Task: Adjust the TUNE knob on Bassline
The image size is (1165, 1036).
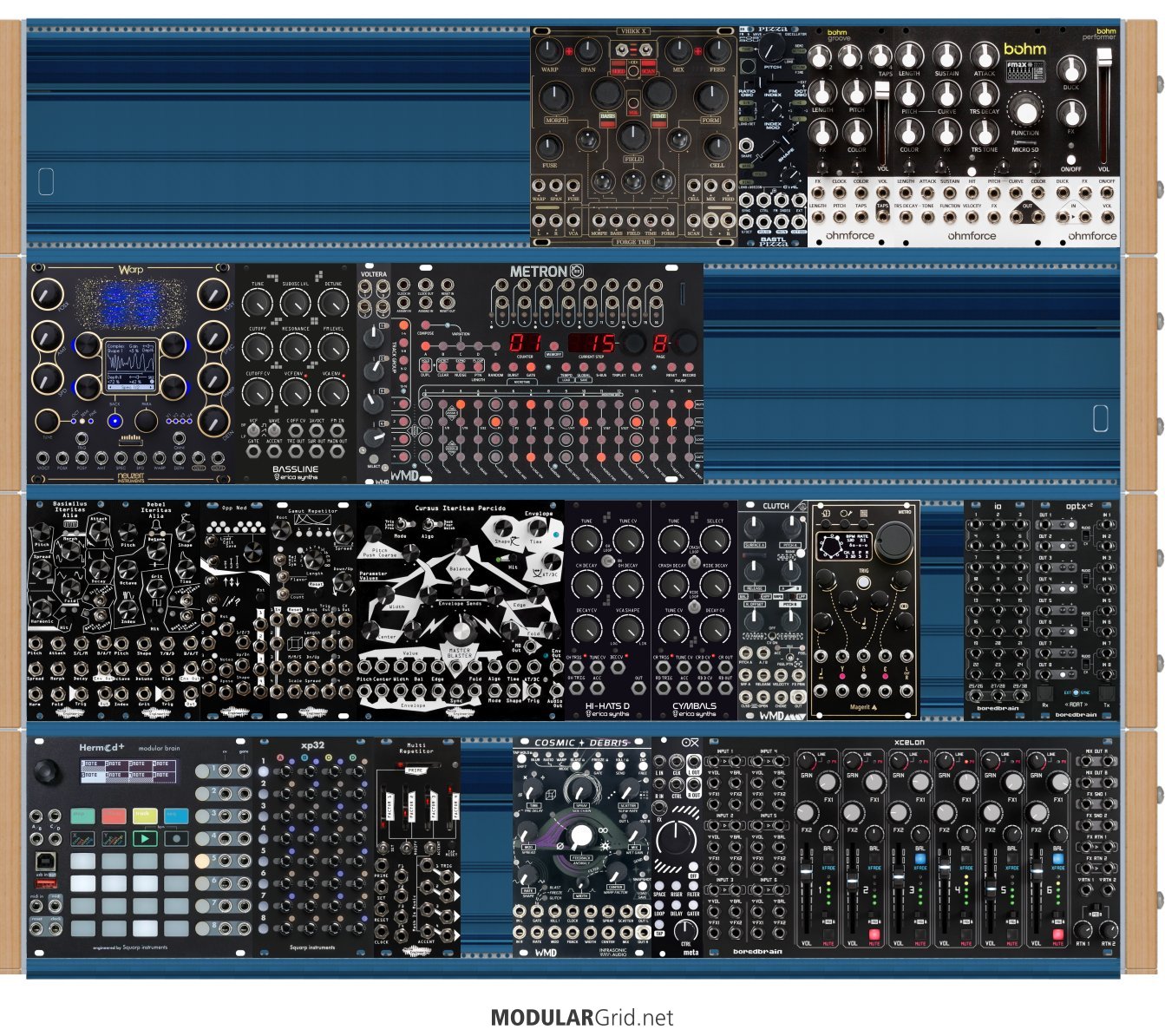Action: [x=258, y=304]
